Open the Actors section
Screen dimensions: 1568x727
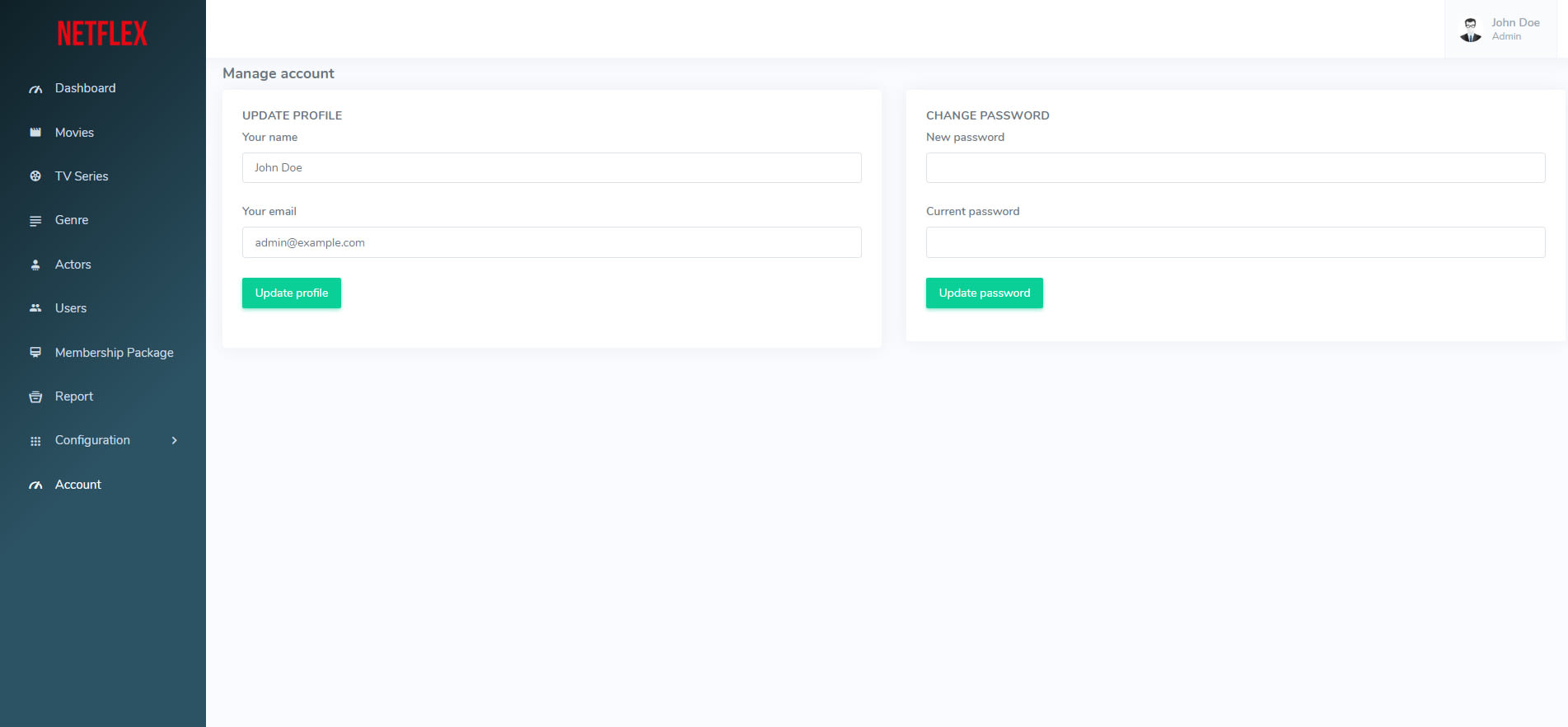[x=103, y=265]
